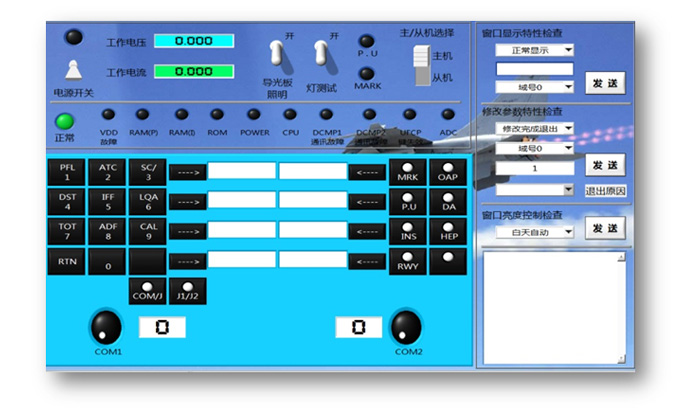Click the large empty log text area
680x410 pixels.
coord(550,305)
